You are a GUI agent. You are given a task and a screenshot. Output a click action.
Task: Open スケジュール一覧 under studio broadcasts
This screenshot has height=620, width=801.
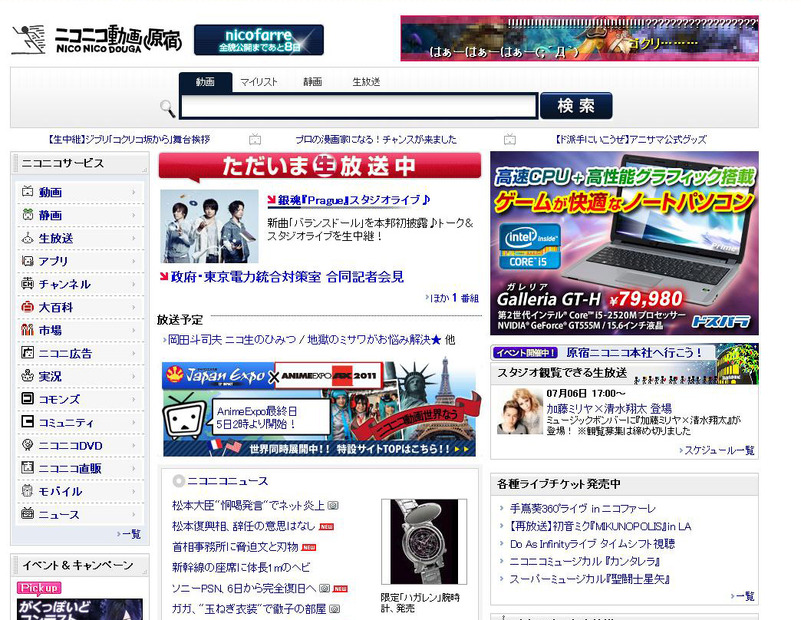(718, 450)
